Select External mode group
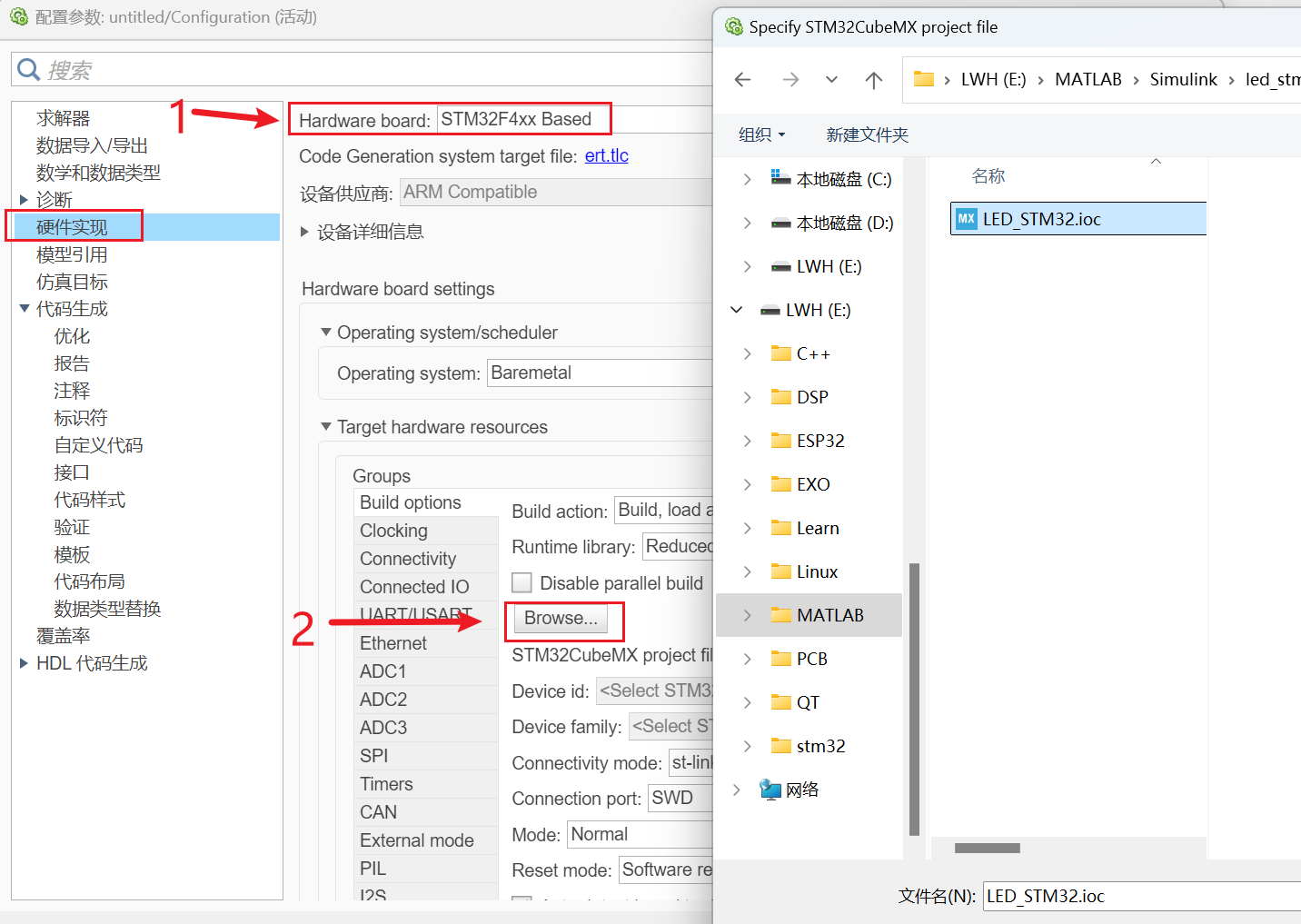The image size is (1301, 924). [x=426, y=840]
